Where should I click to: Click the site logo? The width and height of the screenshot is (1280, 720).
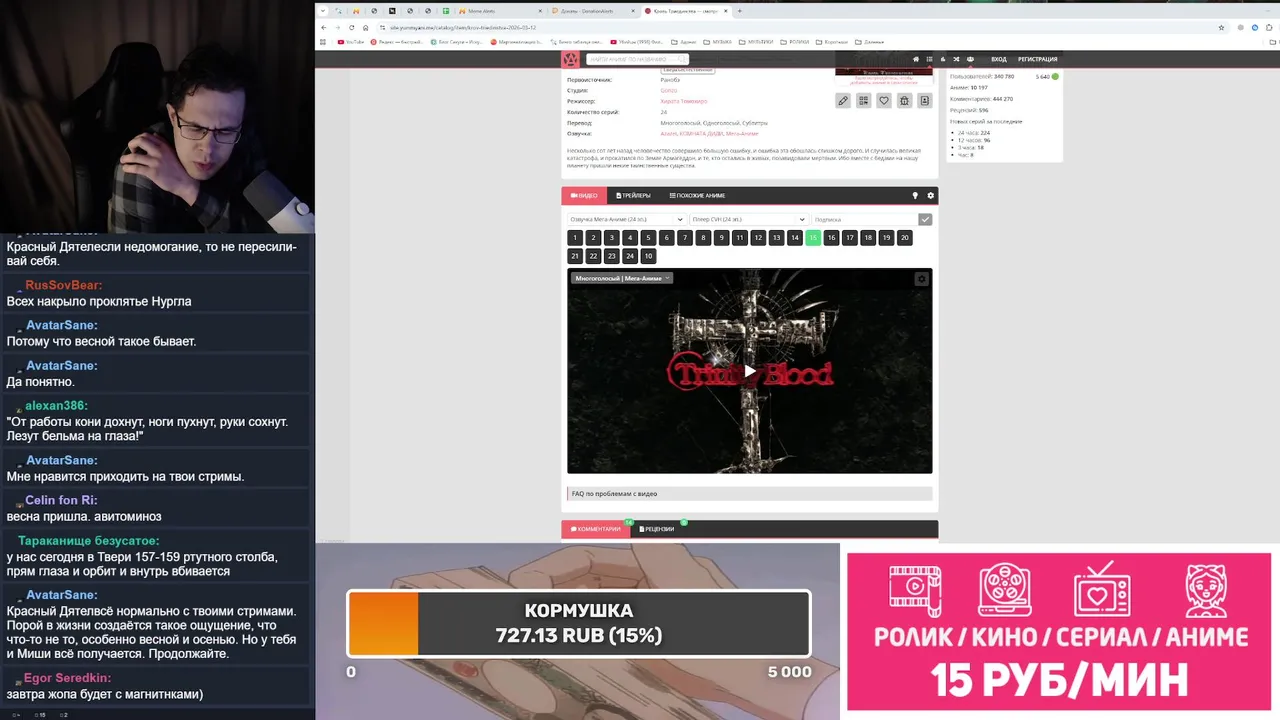570,59
